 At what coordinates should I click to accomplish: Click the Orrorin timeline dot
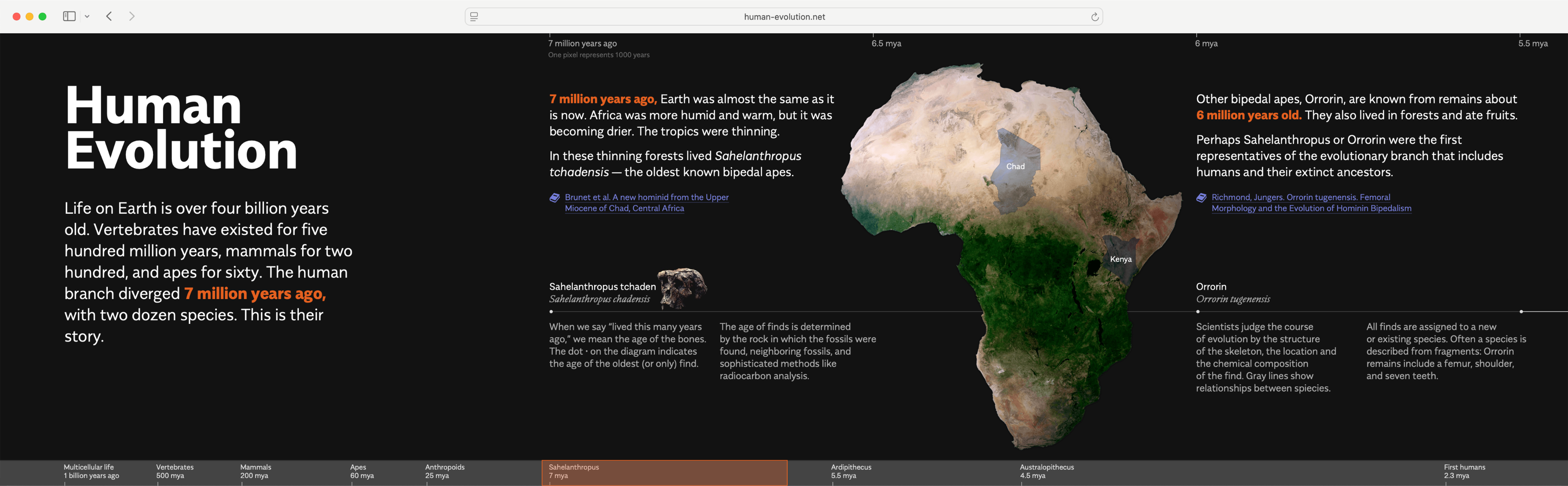pyautogui.click(x=1197, y=311)
